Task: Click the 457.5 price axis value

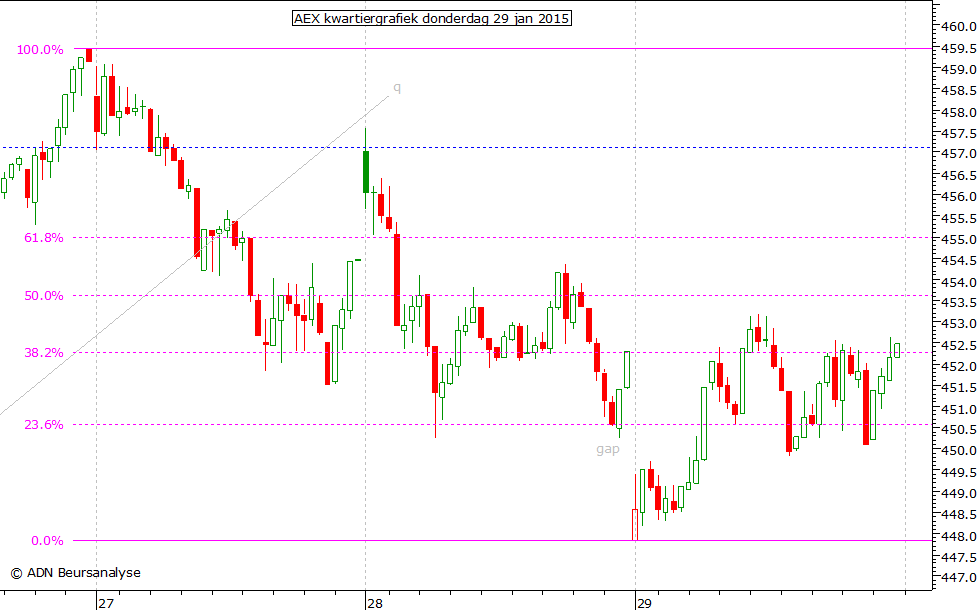Action: tap(959, 134)
